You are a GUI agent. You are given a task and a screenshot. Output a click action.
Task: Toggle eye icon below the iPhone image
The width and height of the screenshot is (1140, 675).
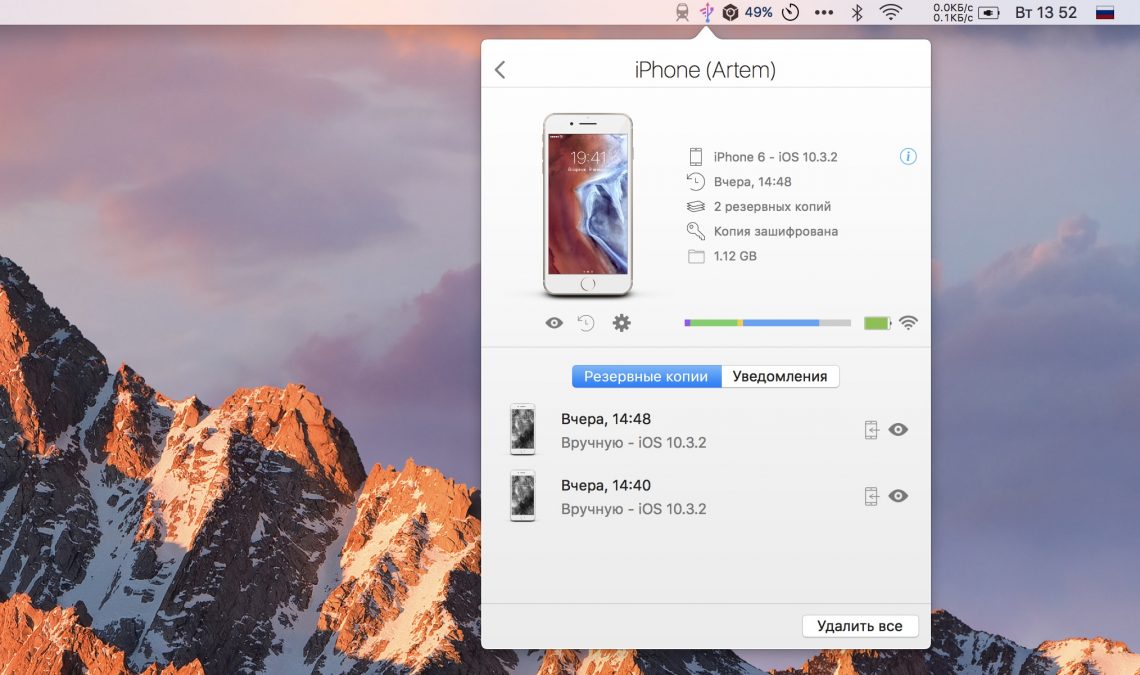tap(554, 323)
